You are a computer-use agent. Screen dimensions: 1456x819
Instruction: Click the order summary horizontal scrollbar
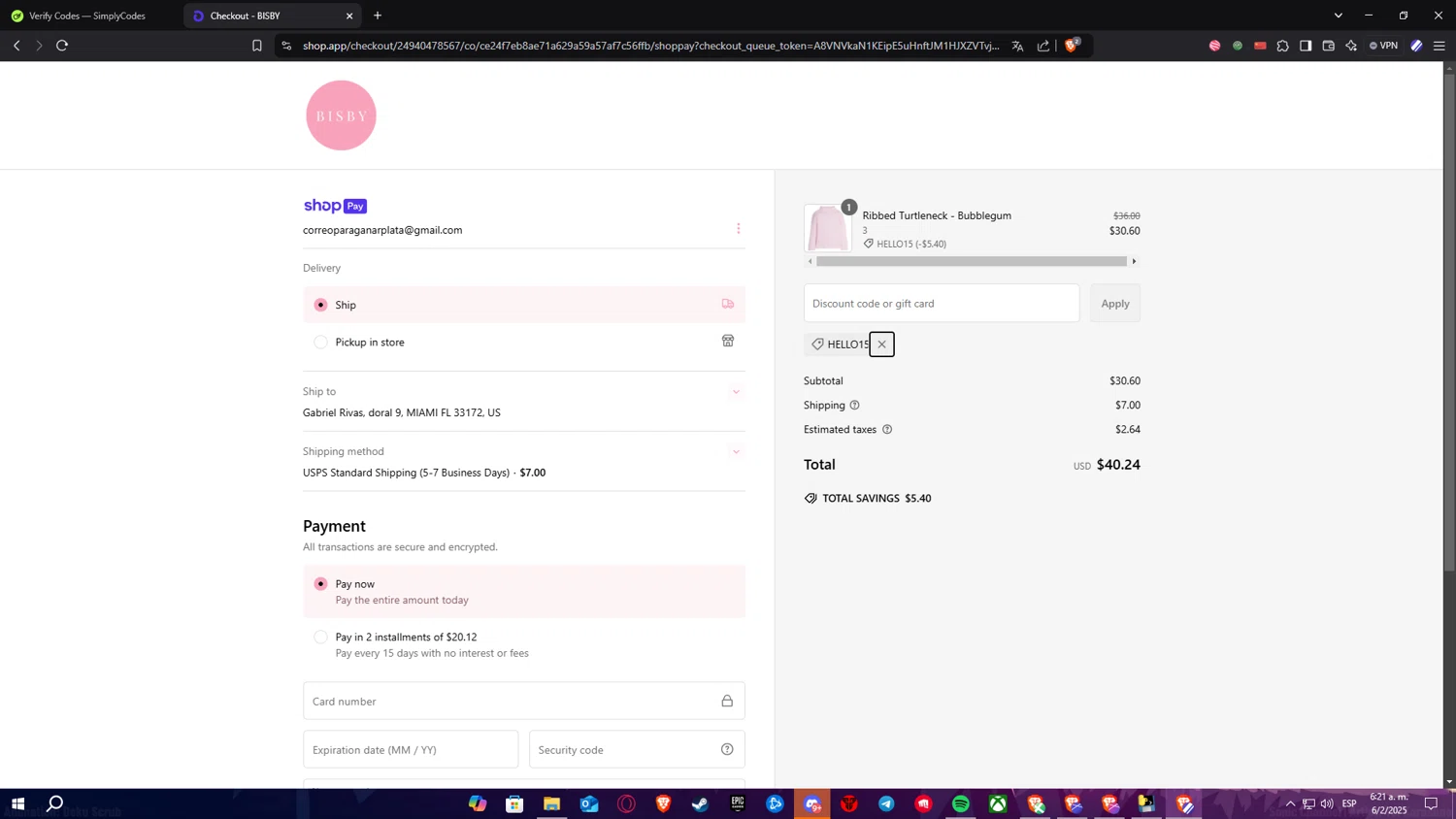[971, 261]
